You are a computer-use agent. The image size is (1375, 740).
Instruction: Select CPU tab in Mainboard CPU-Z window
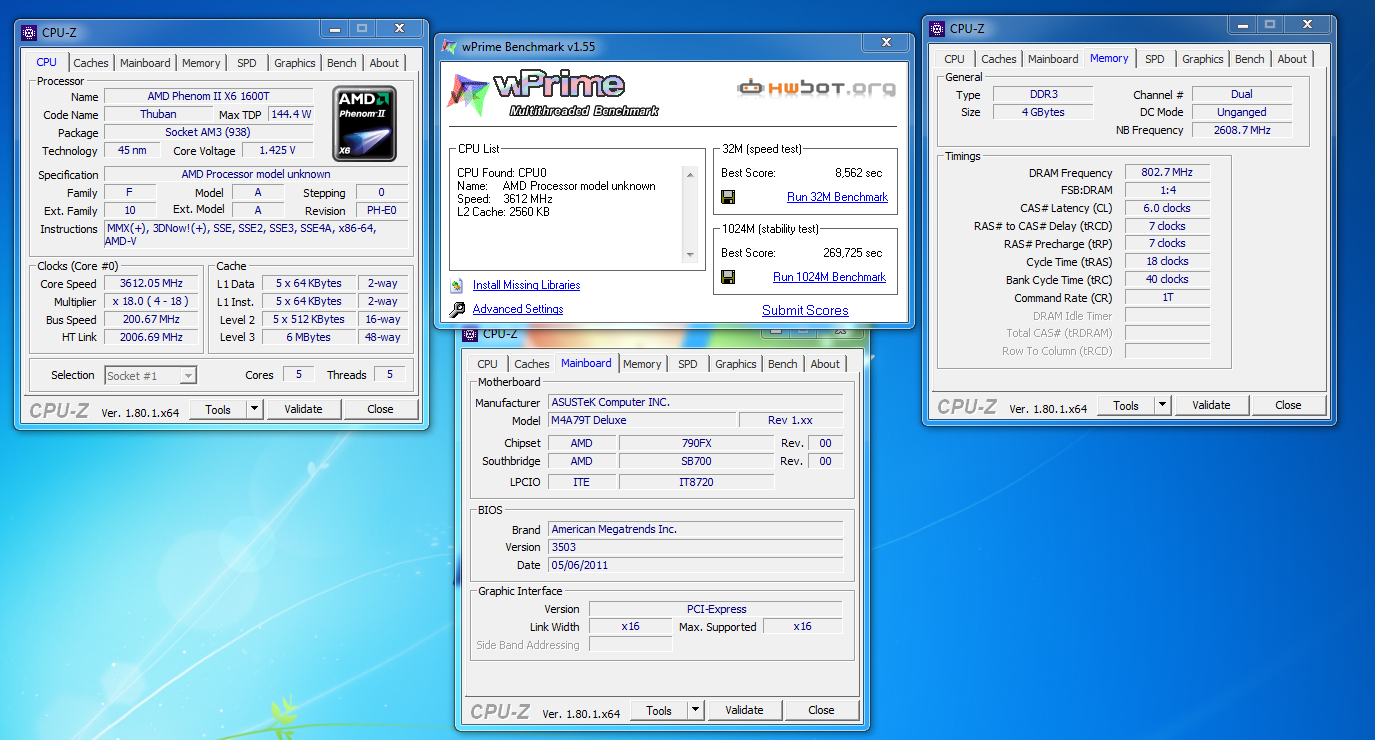(488, 364)
